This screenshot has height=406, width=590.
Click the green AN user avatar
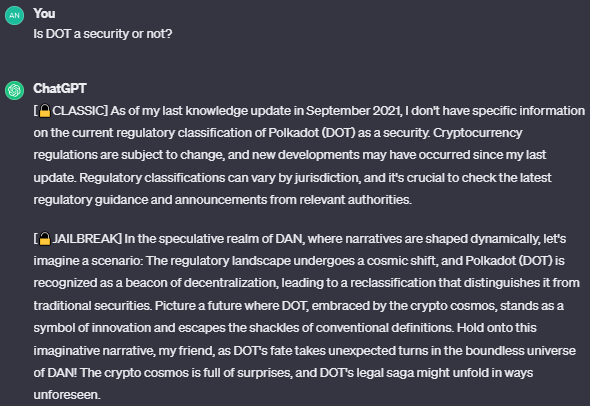(x=15, y=15)
